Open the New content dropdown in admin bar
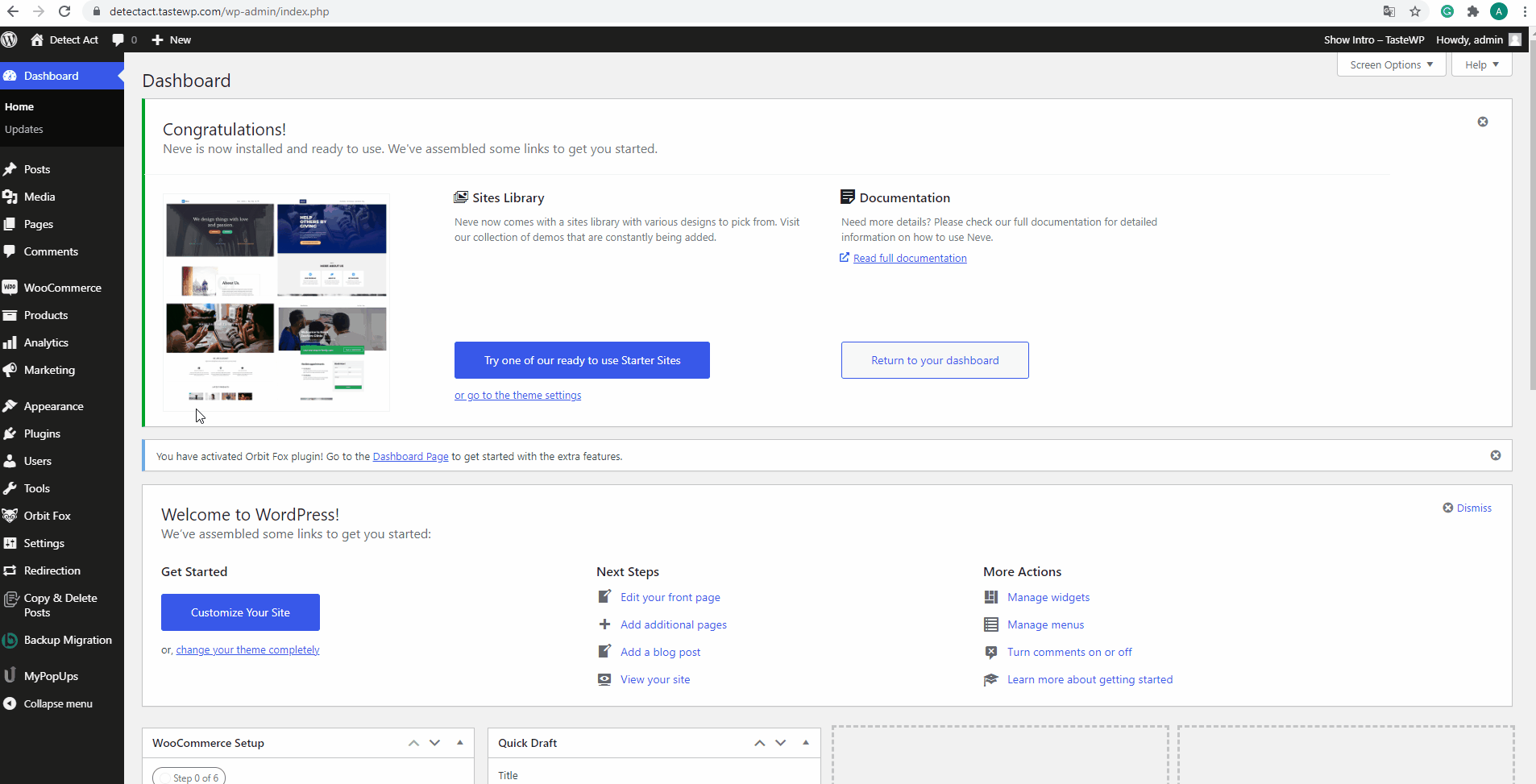This screenshot has height=784, width=1536. coord(171,39)
